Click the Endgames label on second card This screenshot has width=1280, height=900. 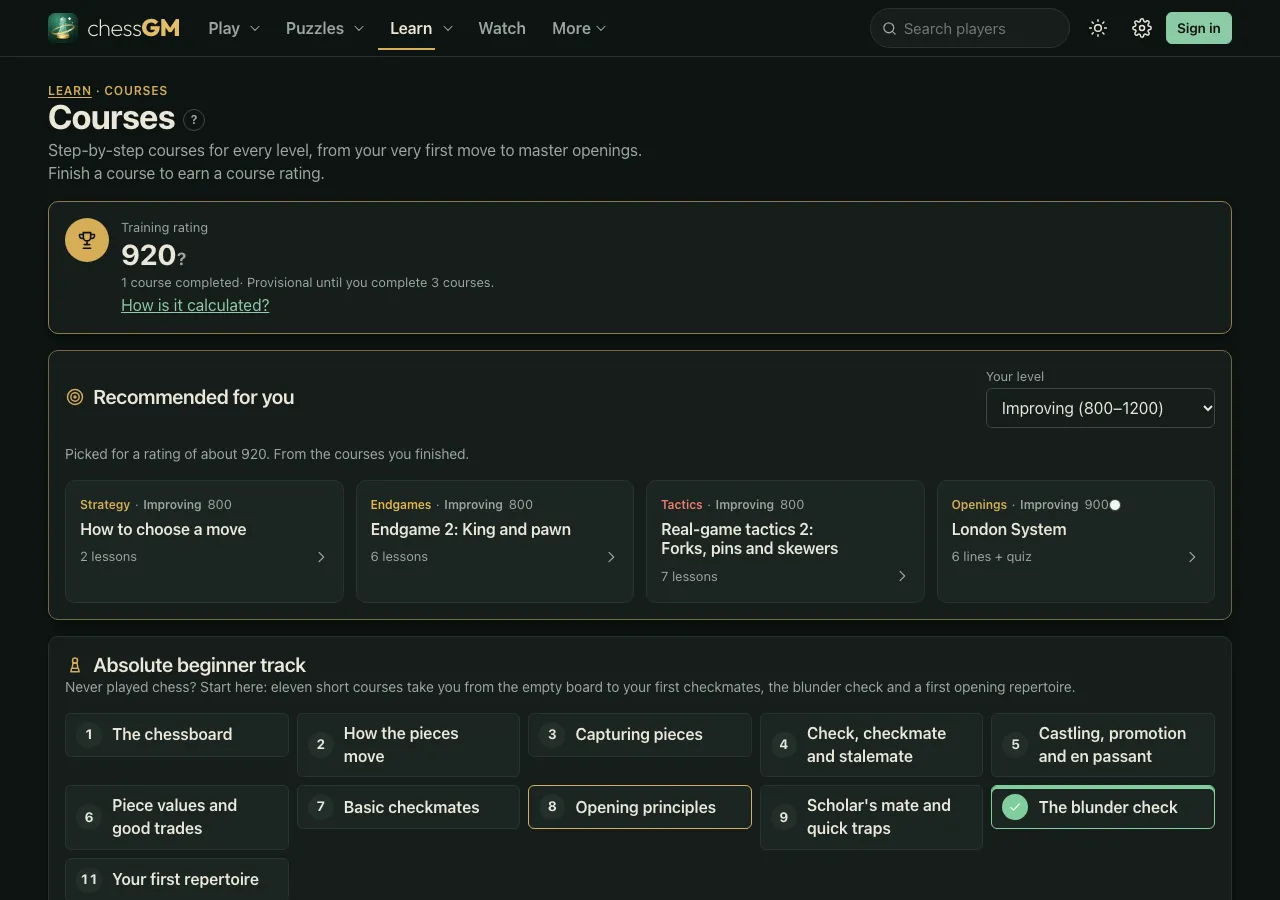(x=401, y=505)
